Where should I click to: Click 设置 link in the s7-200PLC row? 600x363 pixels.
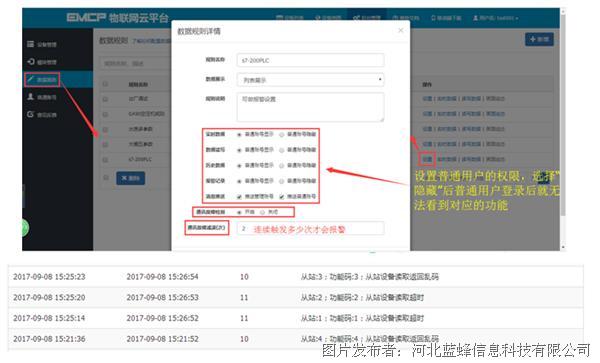[427, 159]
